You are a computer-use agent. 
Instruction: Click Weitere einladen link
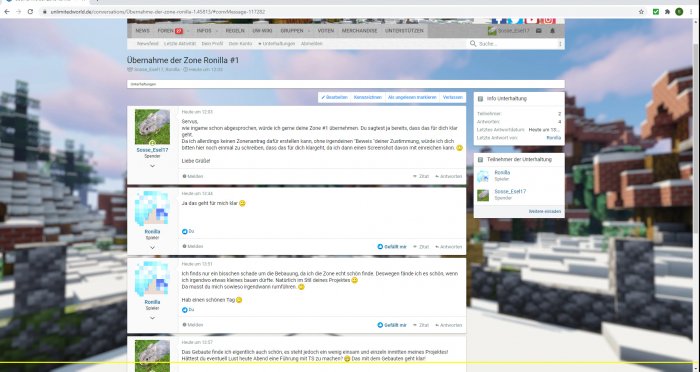click(x=545, y=211)
